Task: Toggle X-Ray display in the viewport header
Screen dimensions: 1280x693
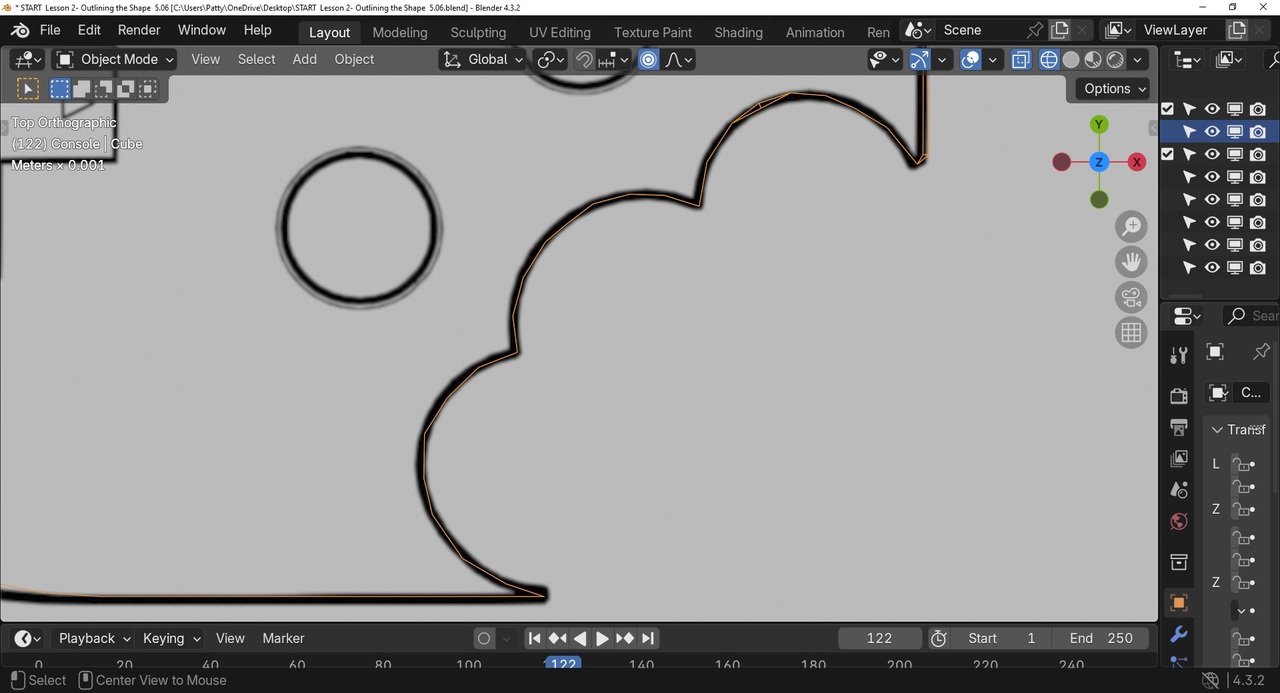Action: [x=1020, y=60]
